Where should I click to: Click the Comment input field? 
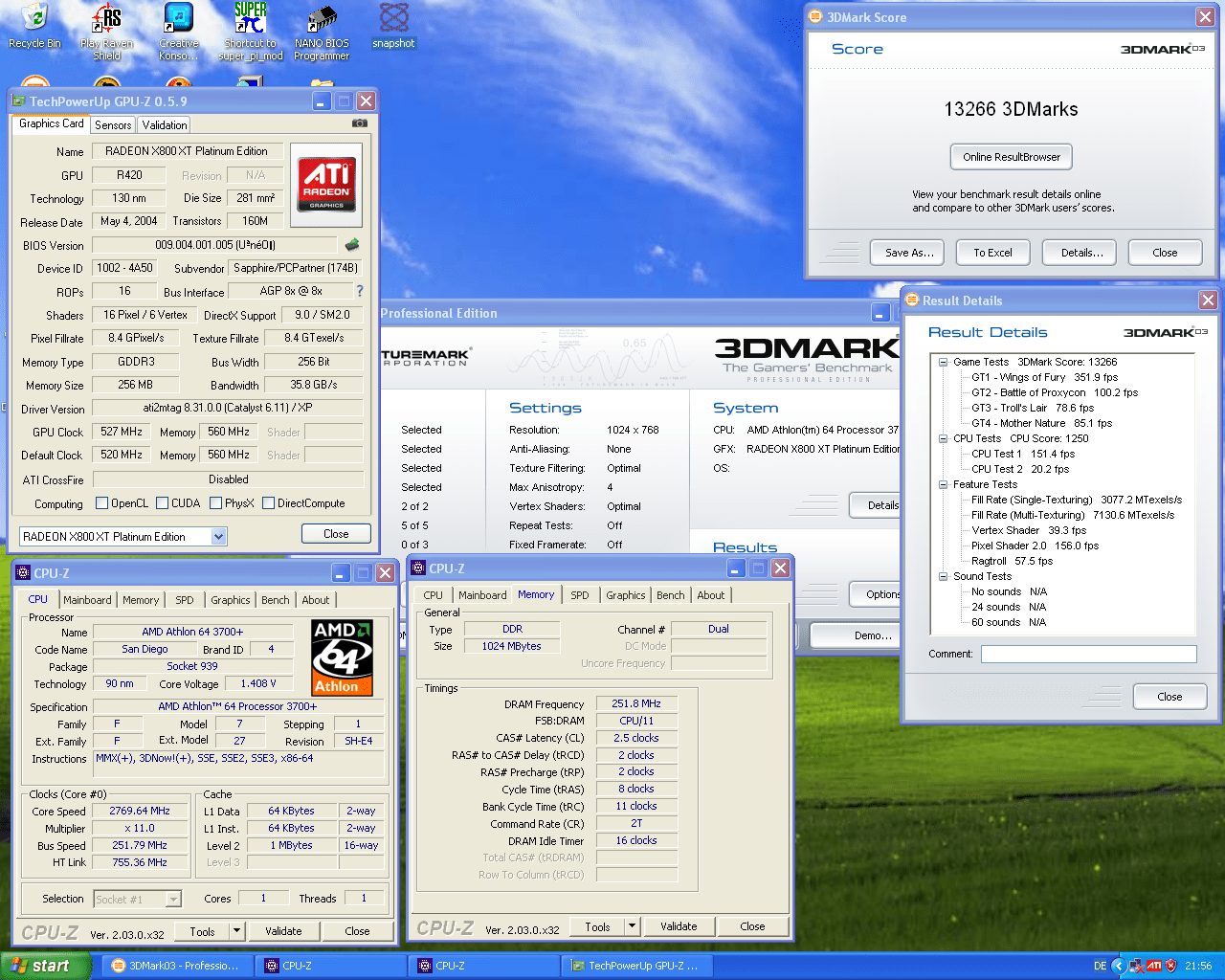tap(1088, 654)
